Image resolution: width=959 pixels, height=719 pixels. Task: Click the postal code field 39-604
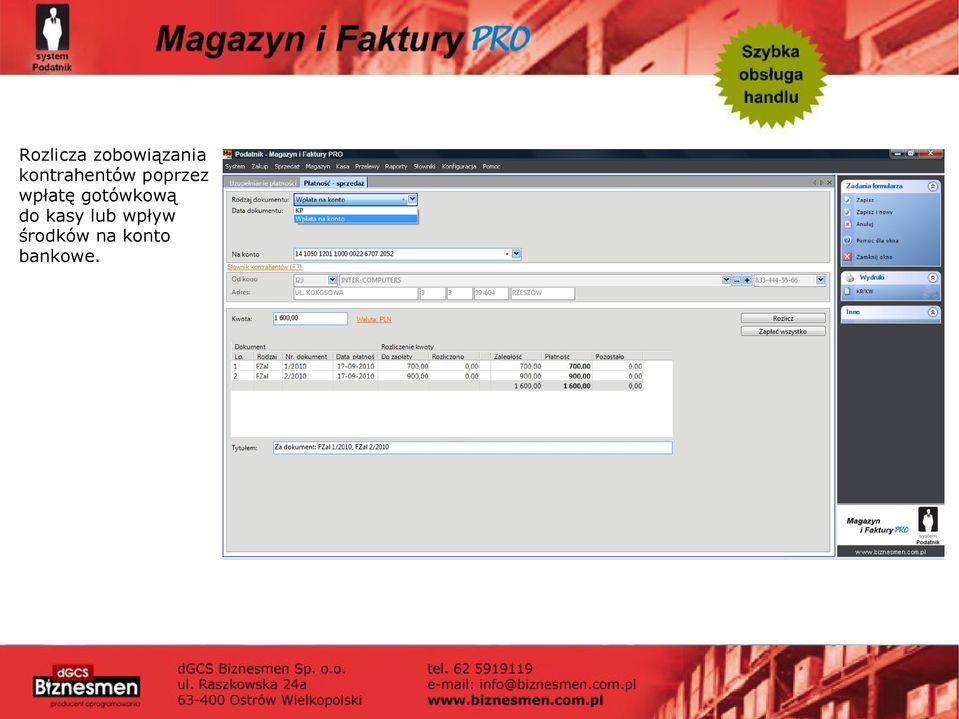(491, 293)
